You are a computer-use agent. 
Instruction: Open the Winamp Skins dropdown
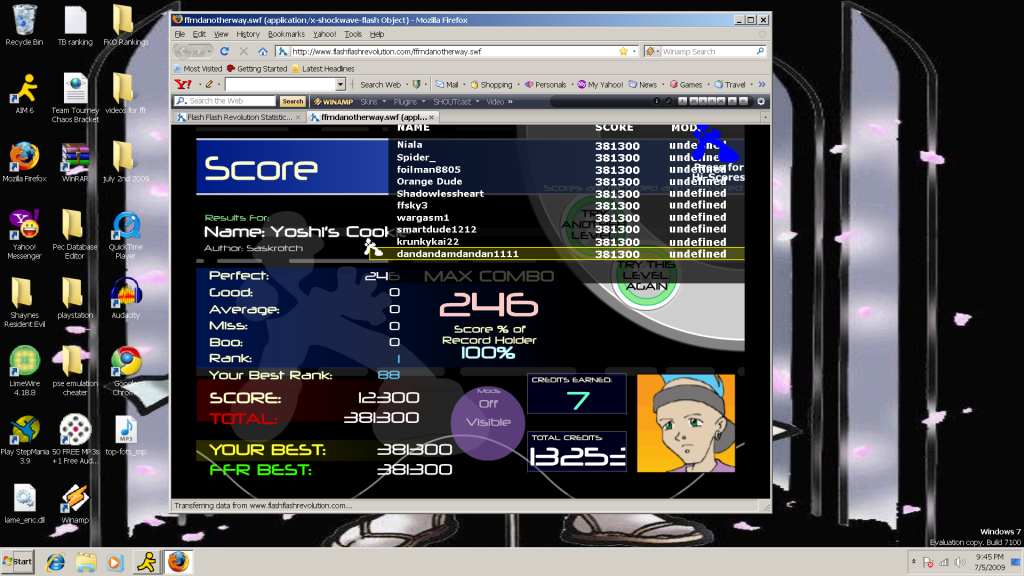[372, 101]
